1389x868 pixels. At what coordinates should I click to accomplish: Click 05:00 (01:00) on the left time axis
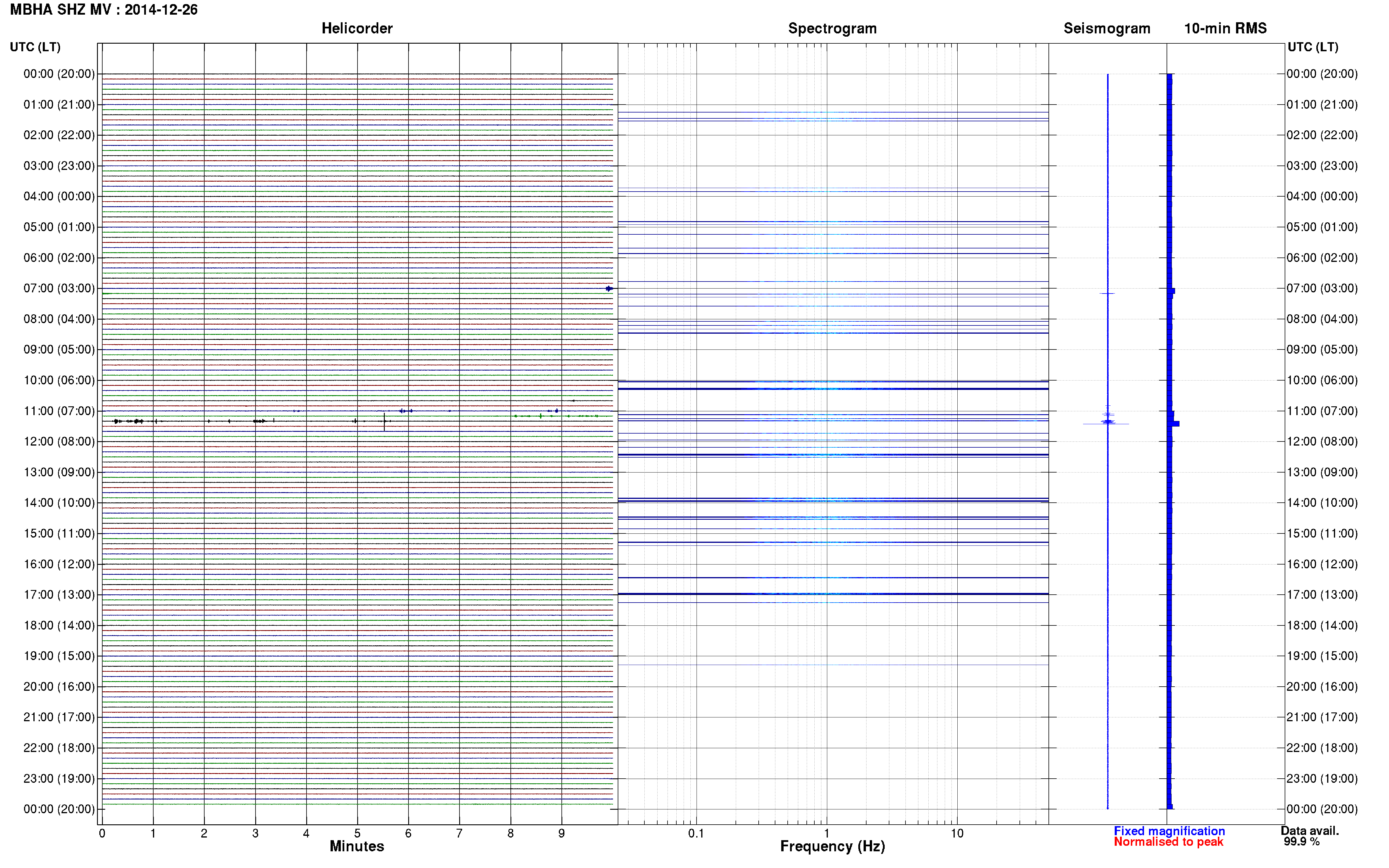coord(59,227)
